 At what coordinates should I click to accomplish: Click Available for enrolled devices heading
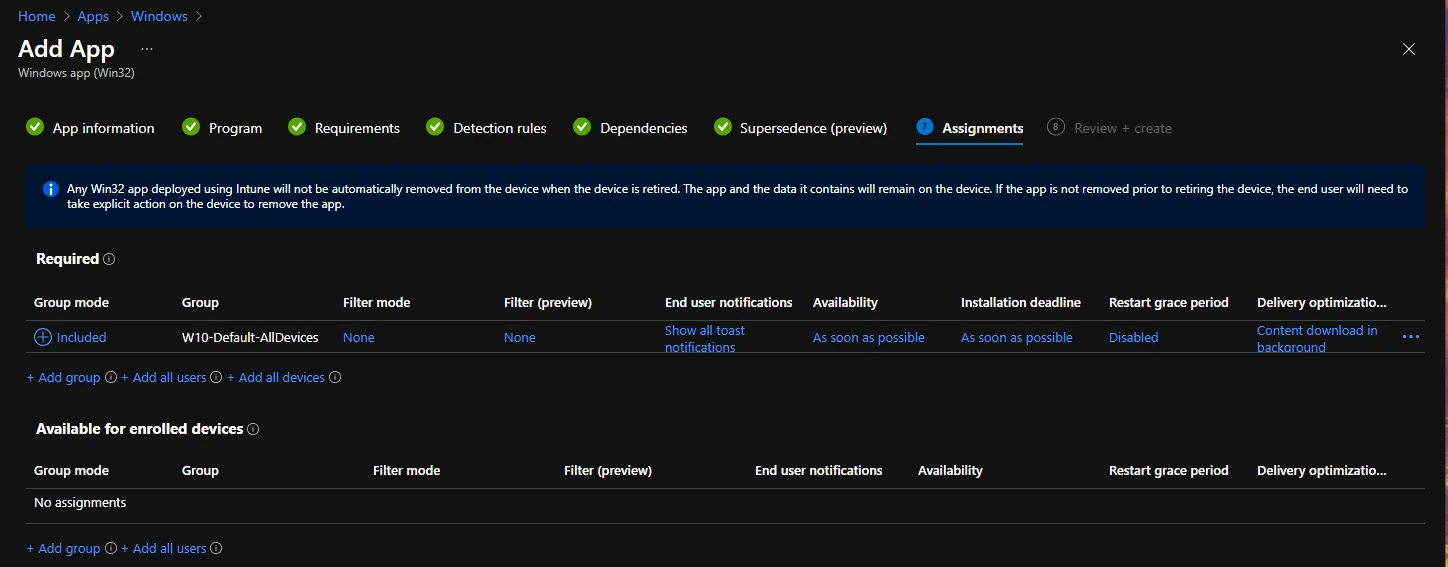coord(140,429)
